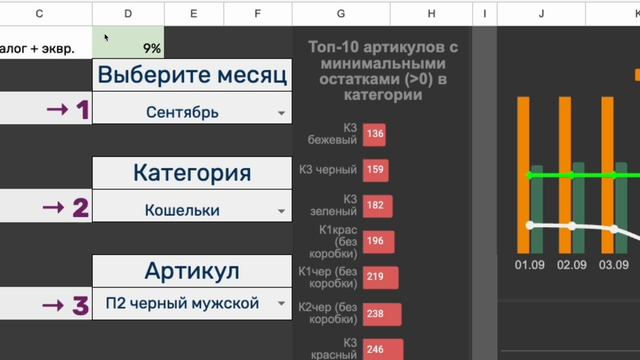
Task: Click the 'Категория' heading cell
Action: pos(192,173)
